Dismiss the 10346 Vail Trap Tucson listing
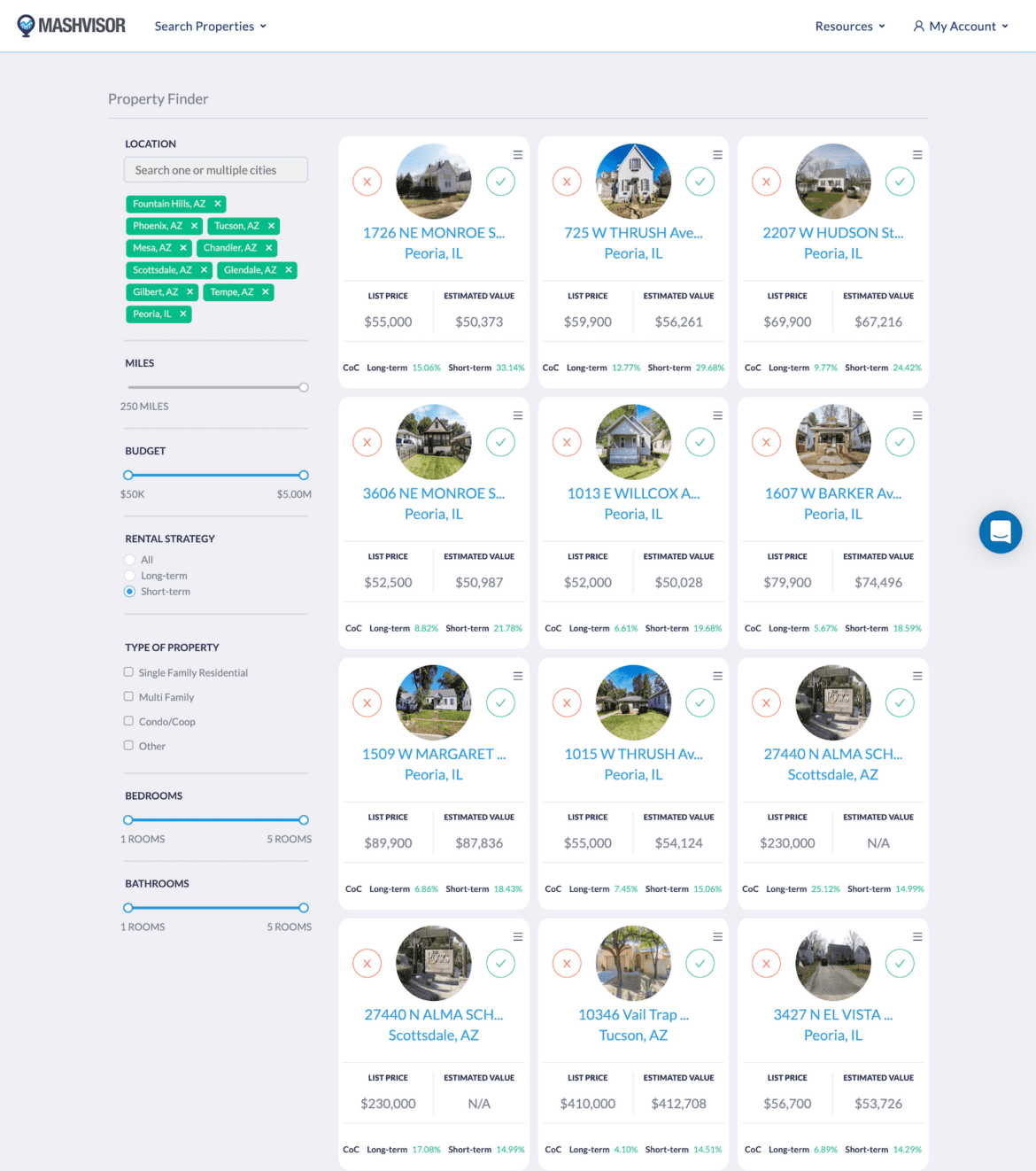The height and width of the screenshot is (1171, 1036). pos(567,963)
